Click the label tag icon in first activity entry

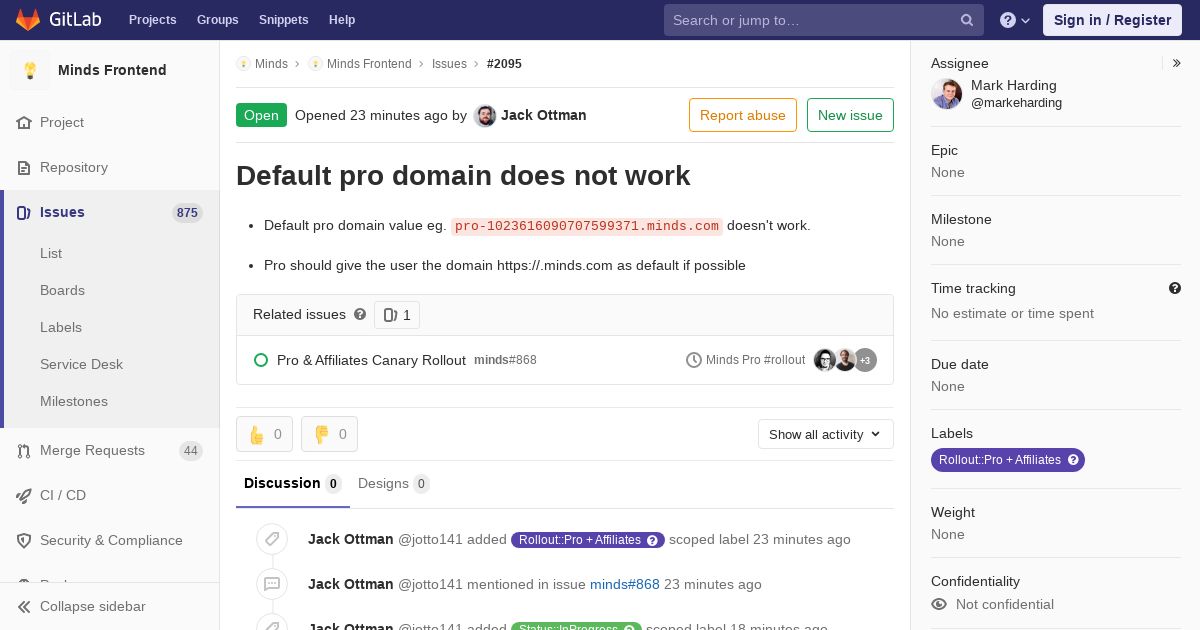coord(272,539)
